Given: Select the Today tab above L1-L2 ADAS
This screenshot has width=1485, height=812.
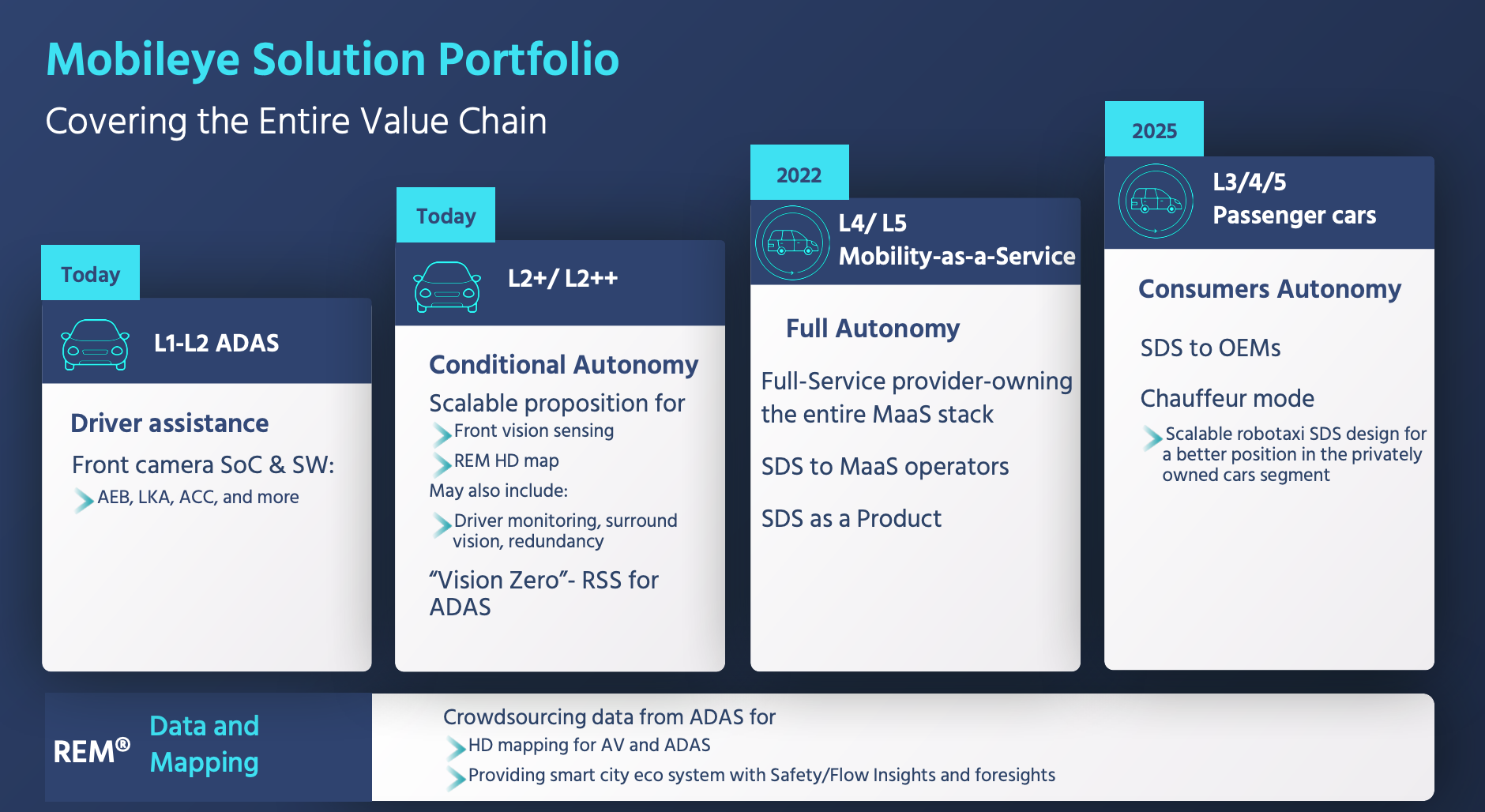Looking at the screenshot, I should 90,273.
